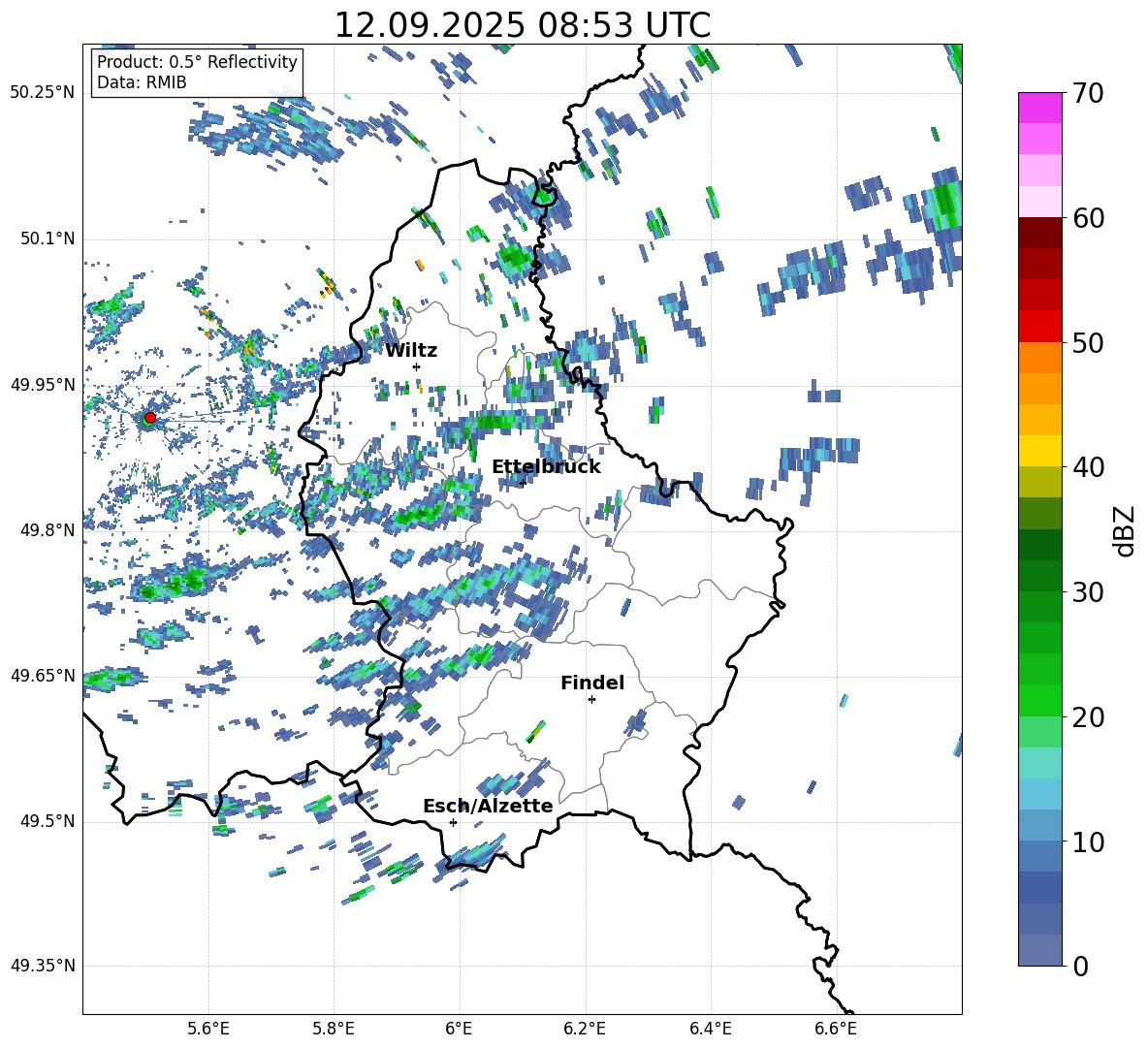Click the colorbar value 70

[1088, 93]
